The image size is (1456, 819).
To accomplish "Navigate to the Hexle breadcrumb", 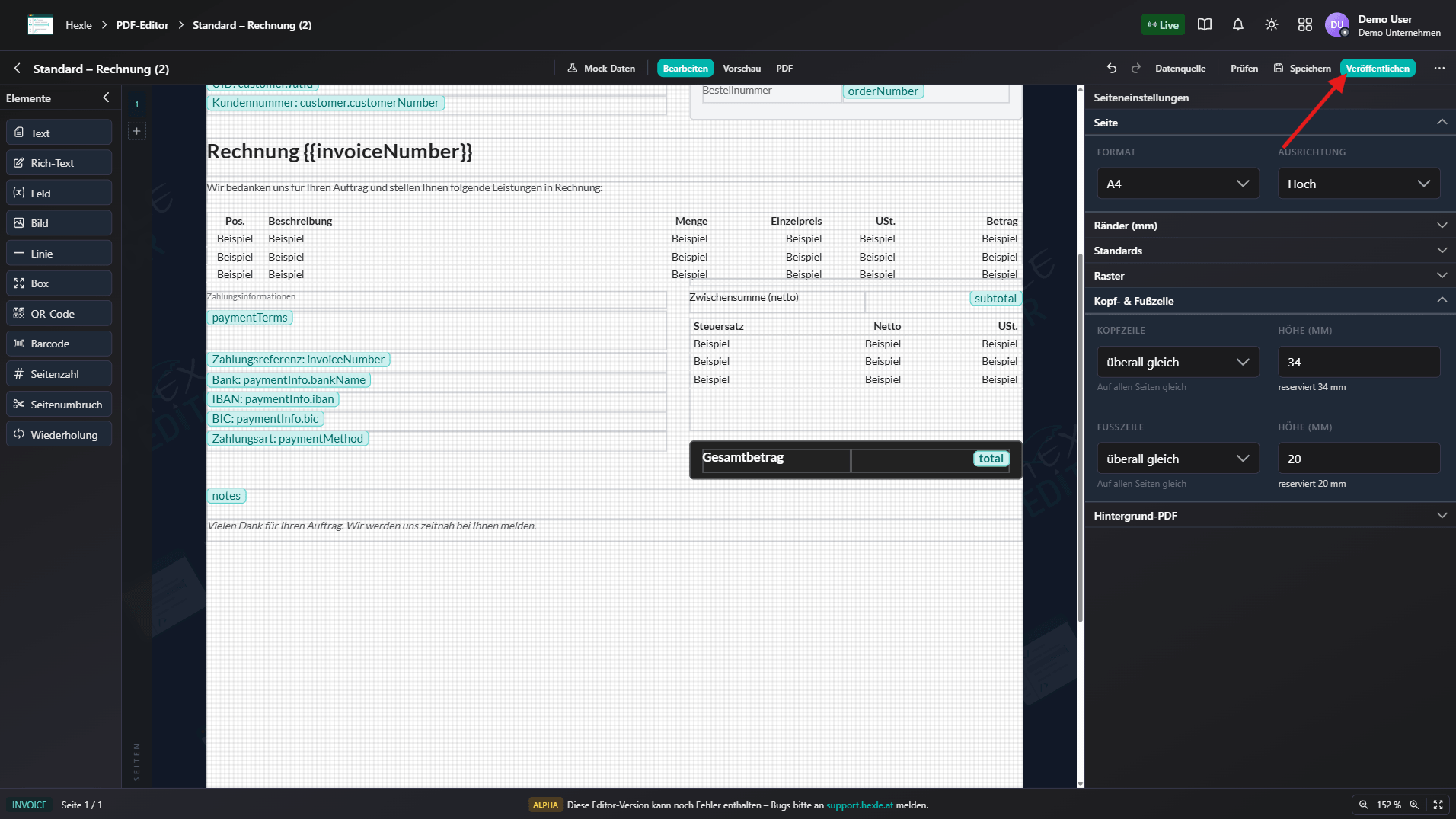I will 78,25.
